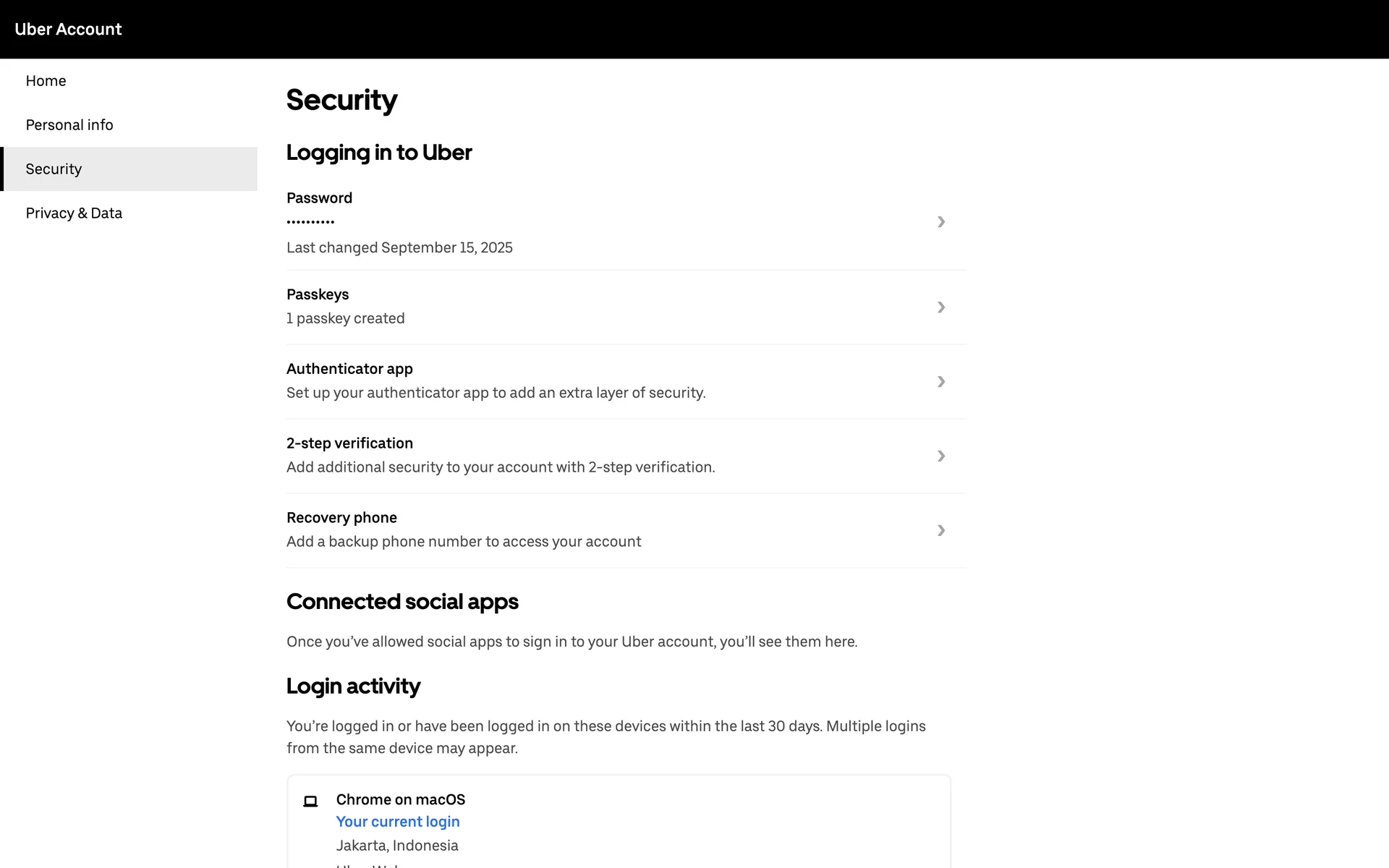
Task: Click the 2-step verification label
Action: [349, 443]
